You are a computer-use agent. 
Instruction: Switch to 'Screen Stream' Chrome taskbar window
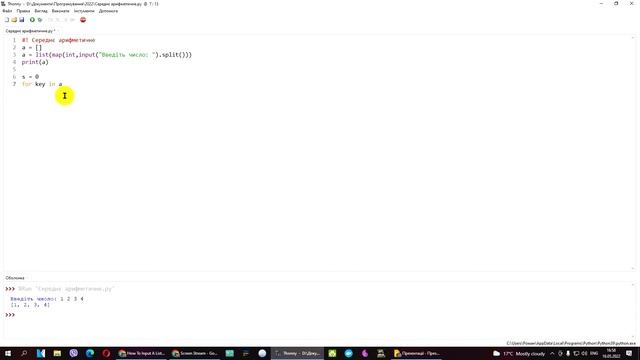(195, 353)
